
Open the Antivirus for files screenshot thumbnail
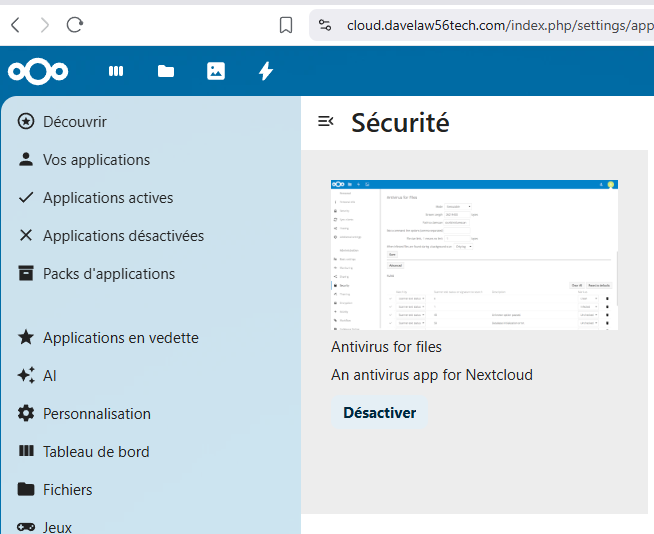click(x=474, y=255)
